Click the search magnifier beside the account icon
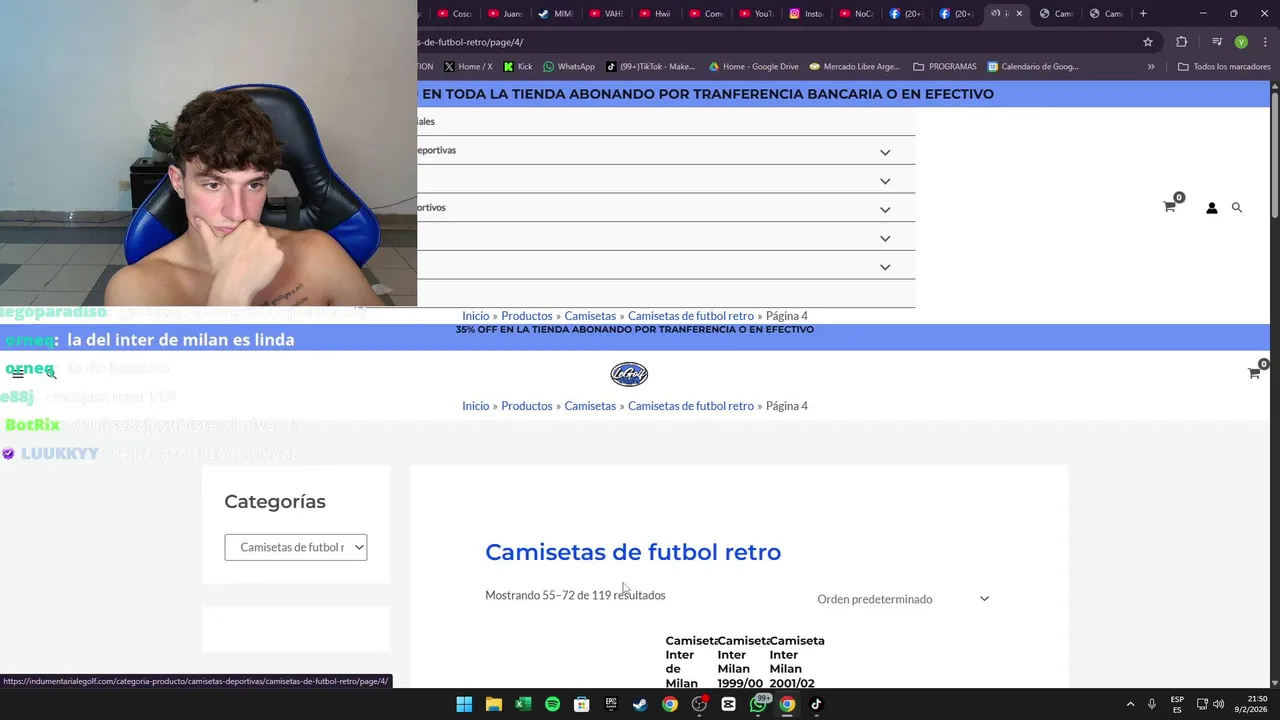This screenshot has width=1280, height=720. tap(1237, 207)
